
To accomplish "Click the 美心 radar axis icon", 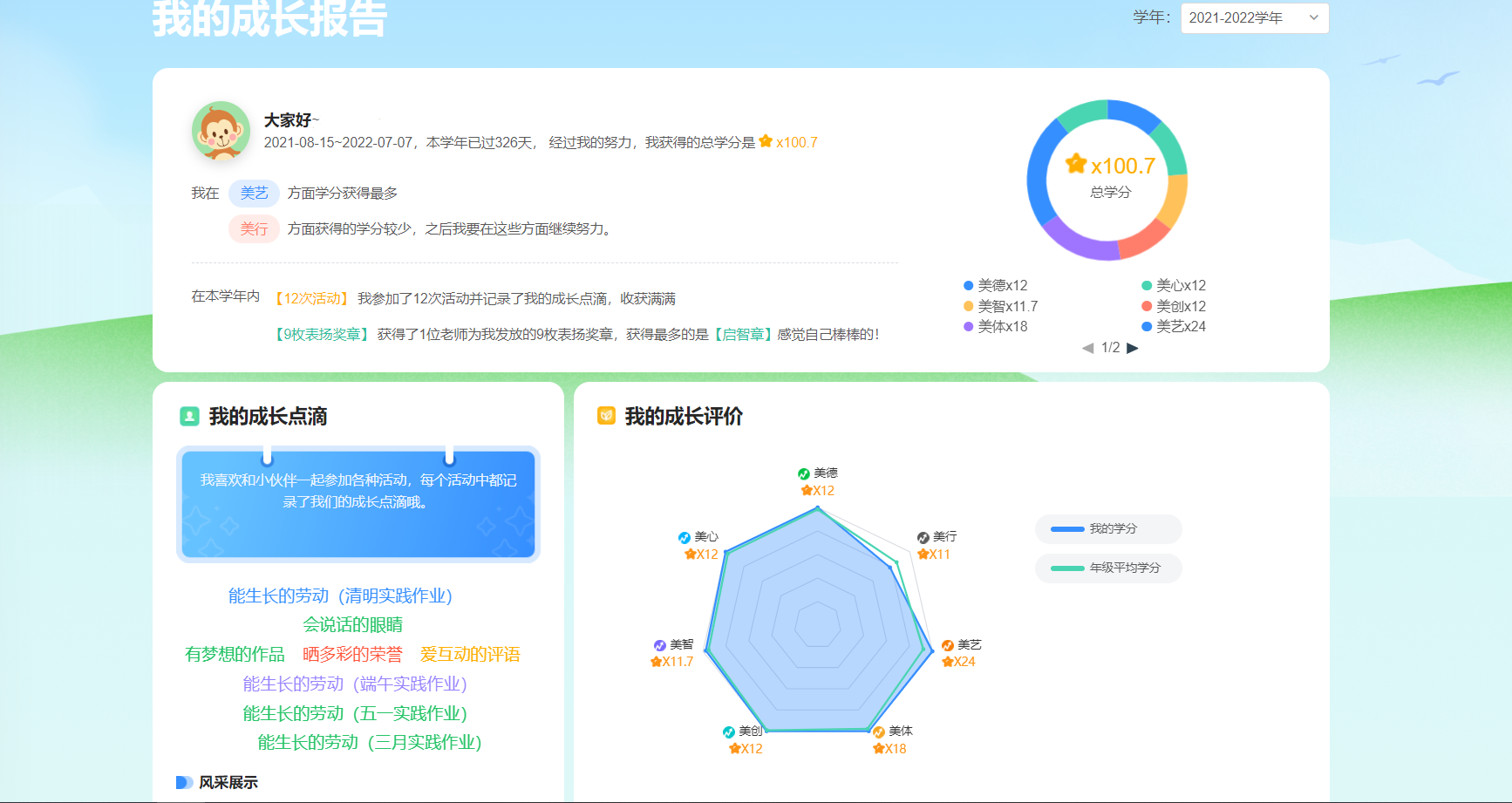I will coord(684,537).
